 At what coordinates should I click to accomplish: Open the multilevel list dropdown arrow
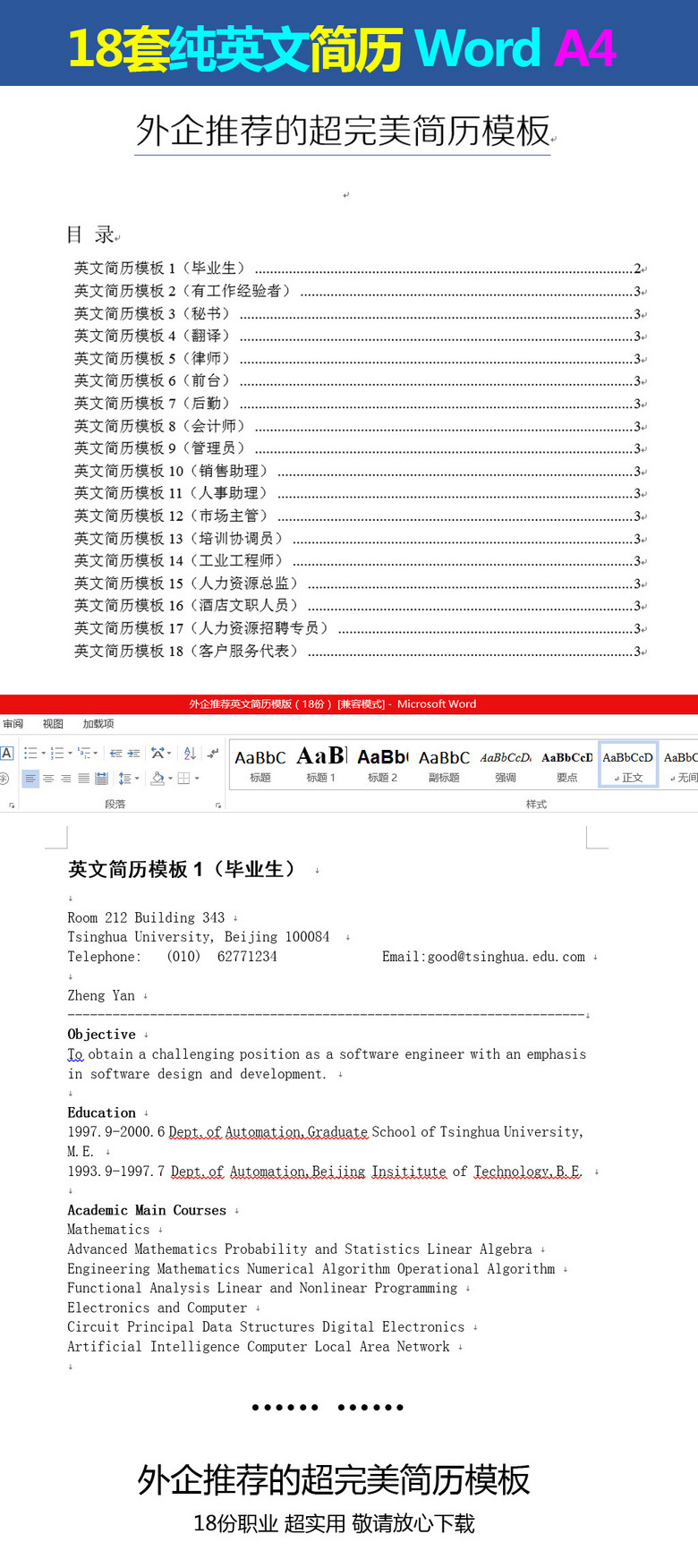(96, 754)
